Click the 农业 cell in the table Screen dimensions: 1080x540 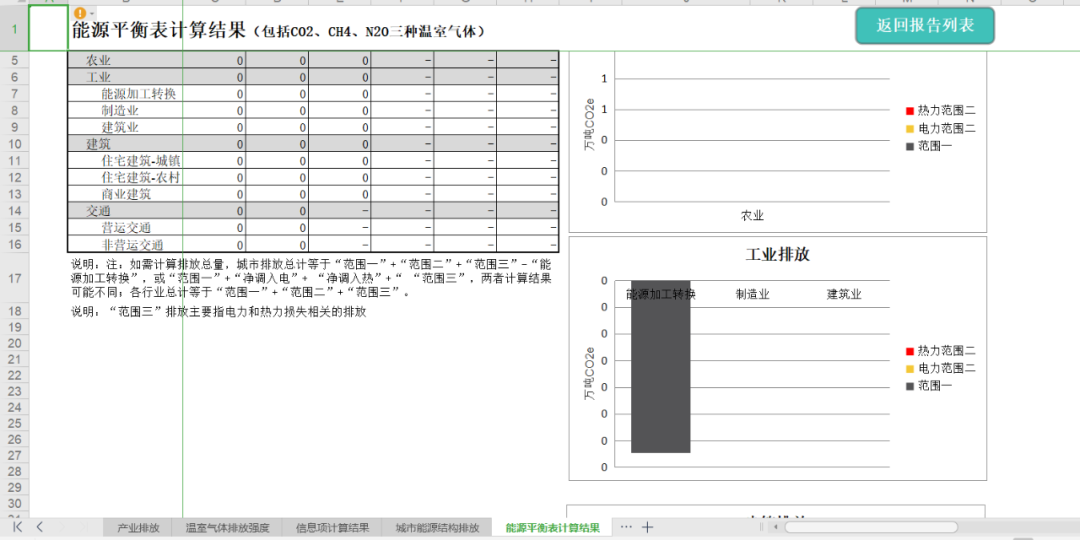click(125, 60)
